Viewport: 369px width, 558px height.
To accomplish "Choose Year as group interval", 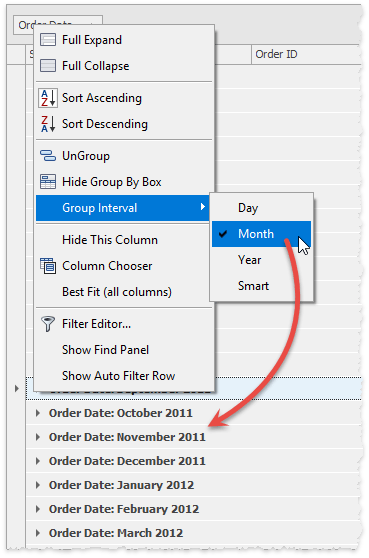I will point(261,260).
